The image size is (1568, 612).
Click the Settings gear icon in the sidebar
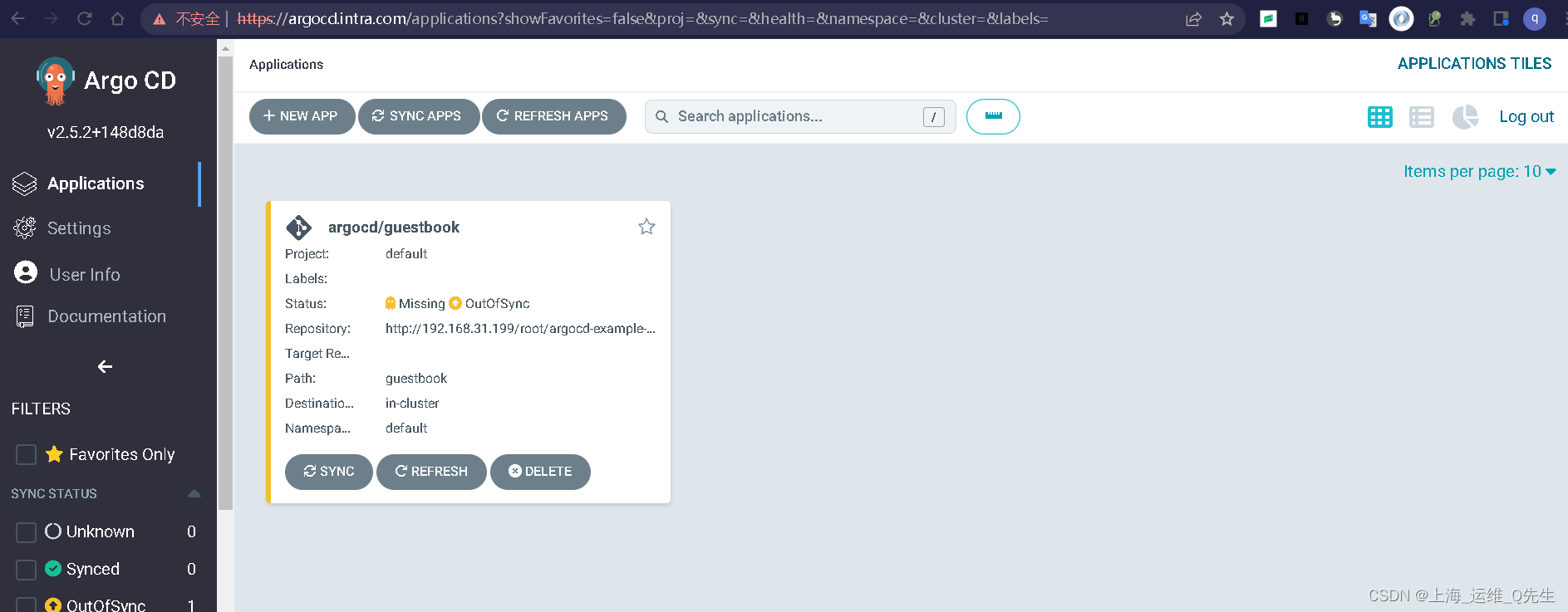[25, 228]
